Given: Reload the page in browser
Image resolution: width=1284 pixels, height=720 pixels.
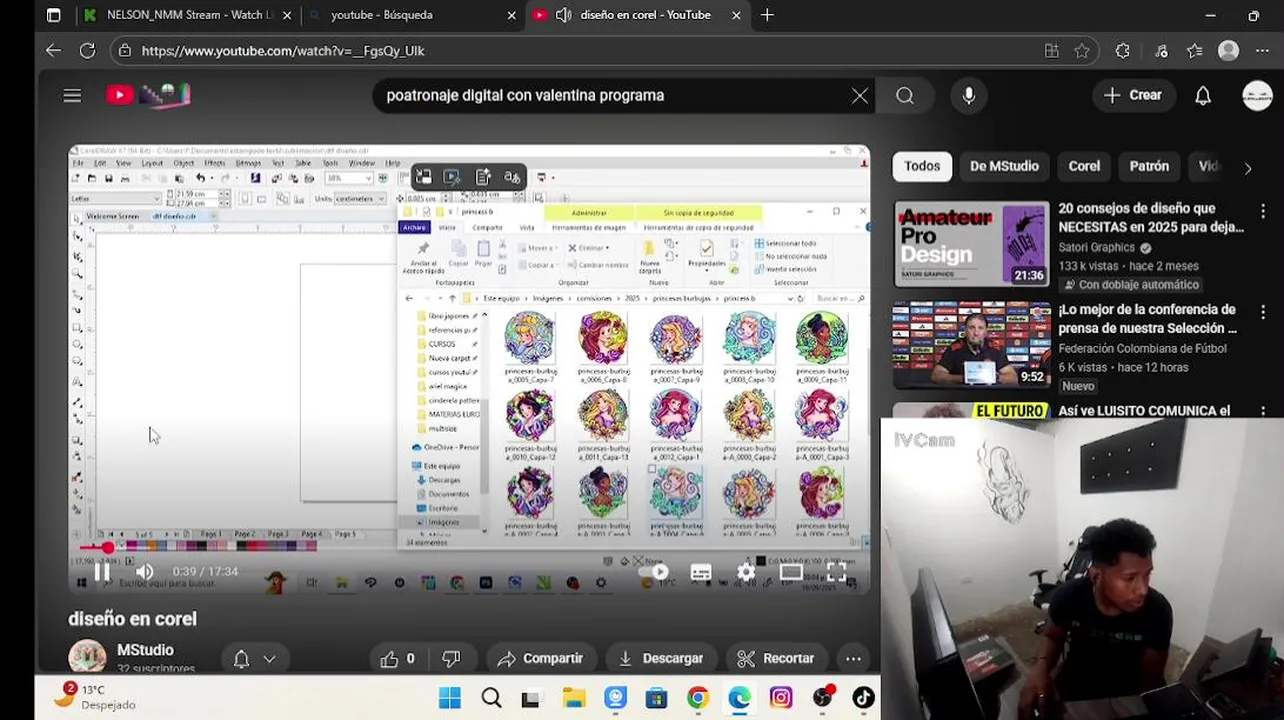Looking at the screenshot, I should tap(87, 51).
